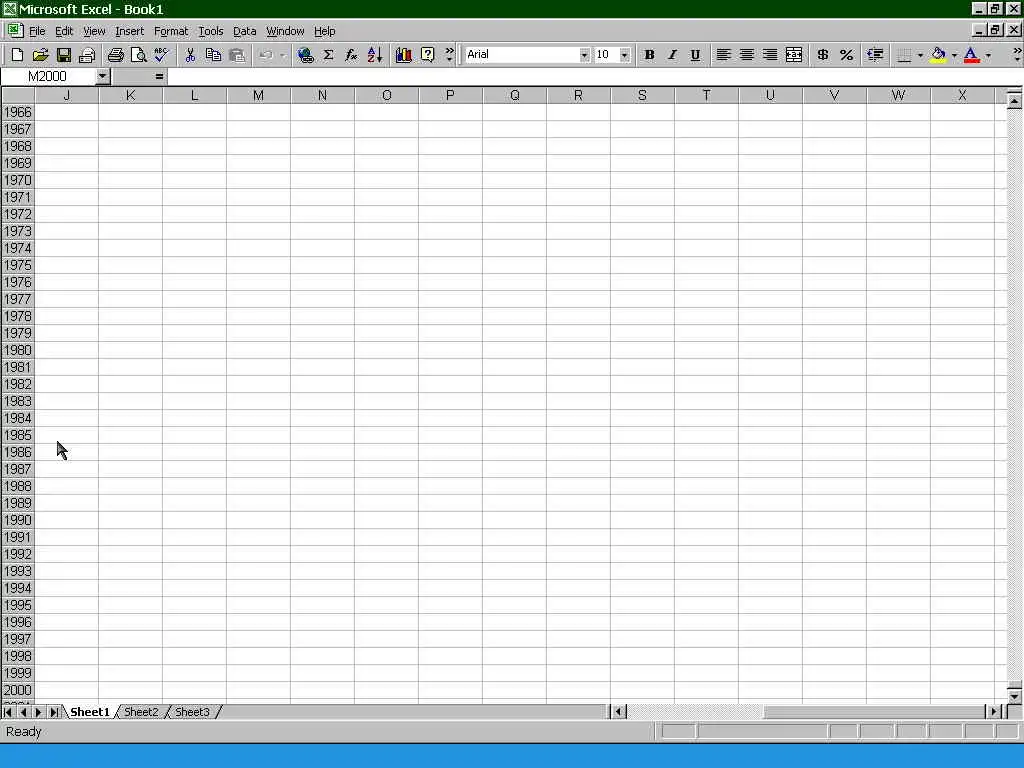
Task: Toggle Bold formatting
Action: [649, 55]
